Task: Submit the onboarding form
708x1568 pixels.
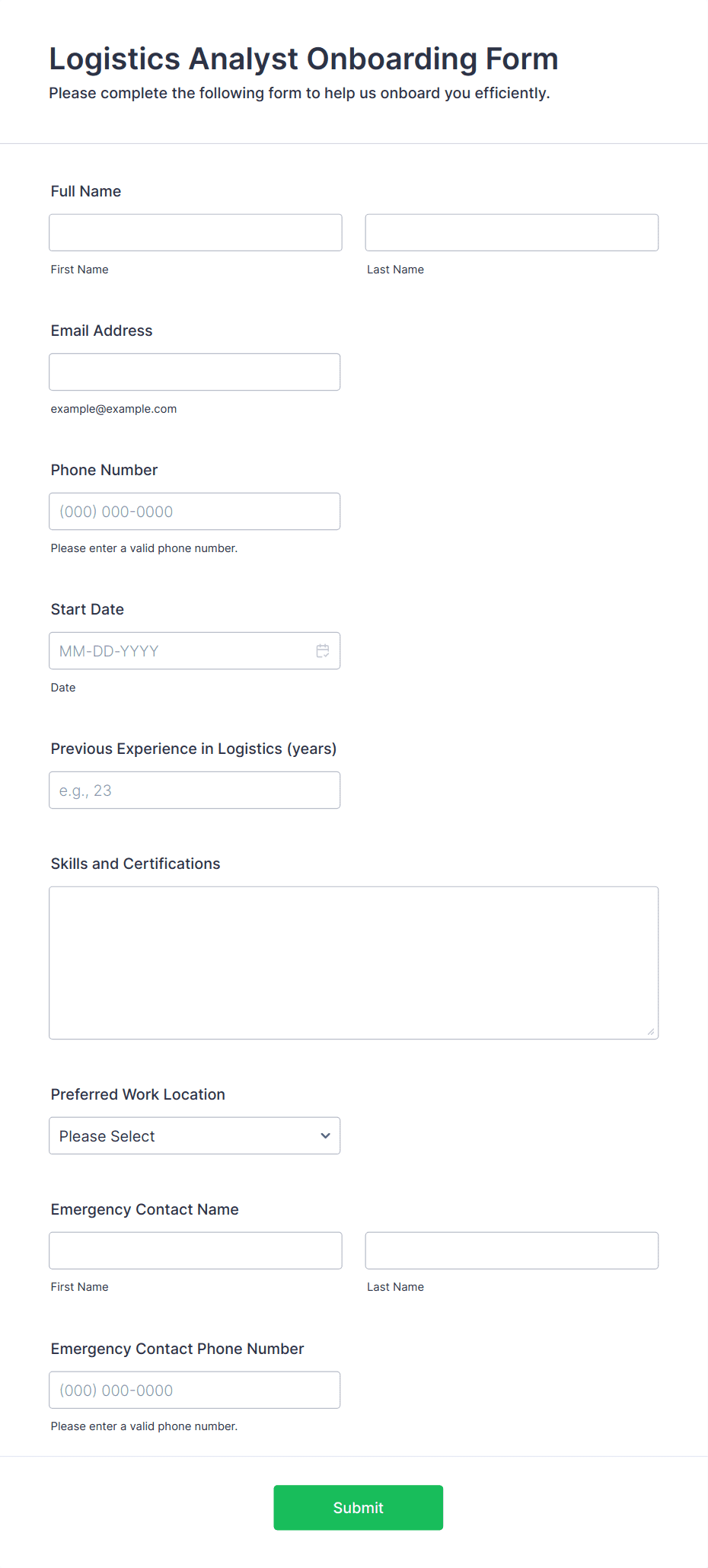Action: click(x=359, y=1508)
